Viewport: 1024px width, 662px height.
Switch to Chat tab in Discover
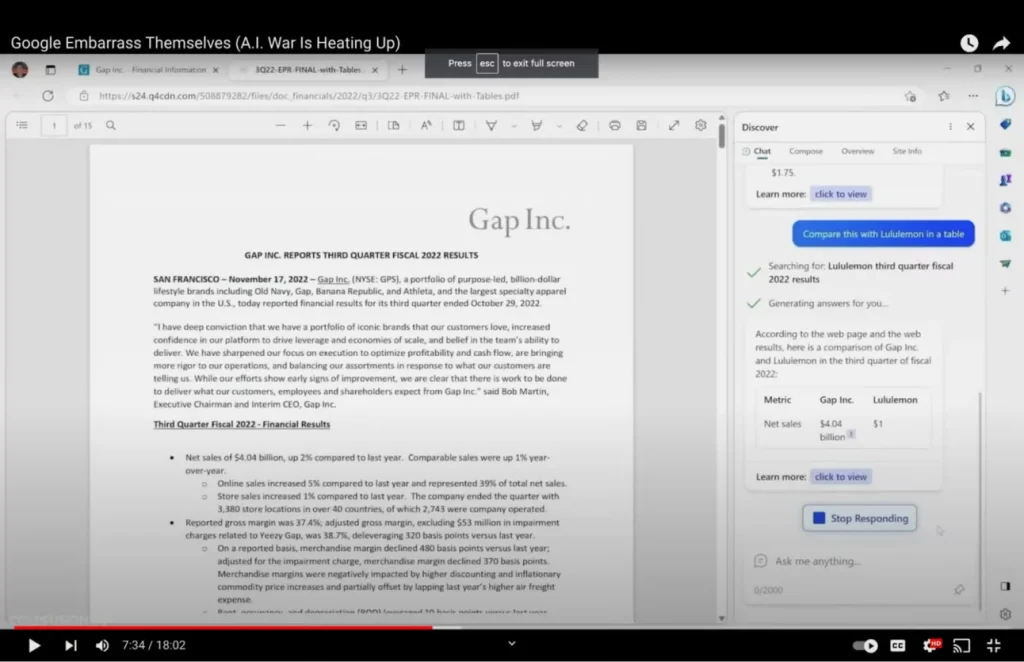tap(757, 151)
